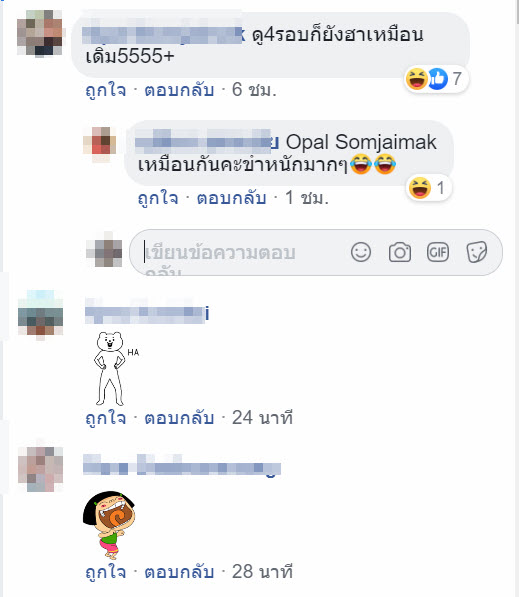Reply to the comment posted 6 ชม. ago
The height and width of the screenshot is (597, 519).
[179, 90]
